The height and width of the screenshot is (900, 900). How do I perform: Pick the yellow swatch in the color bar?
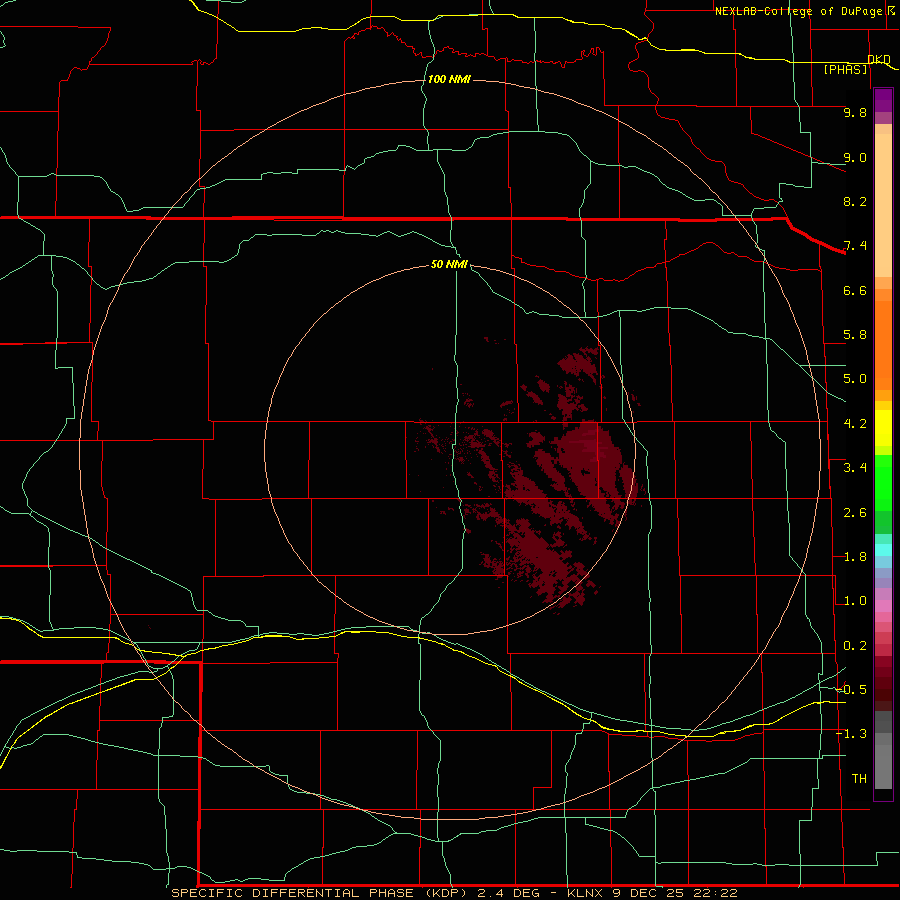pos(883,428)
